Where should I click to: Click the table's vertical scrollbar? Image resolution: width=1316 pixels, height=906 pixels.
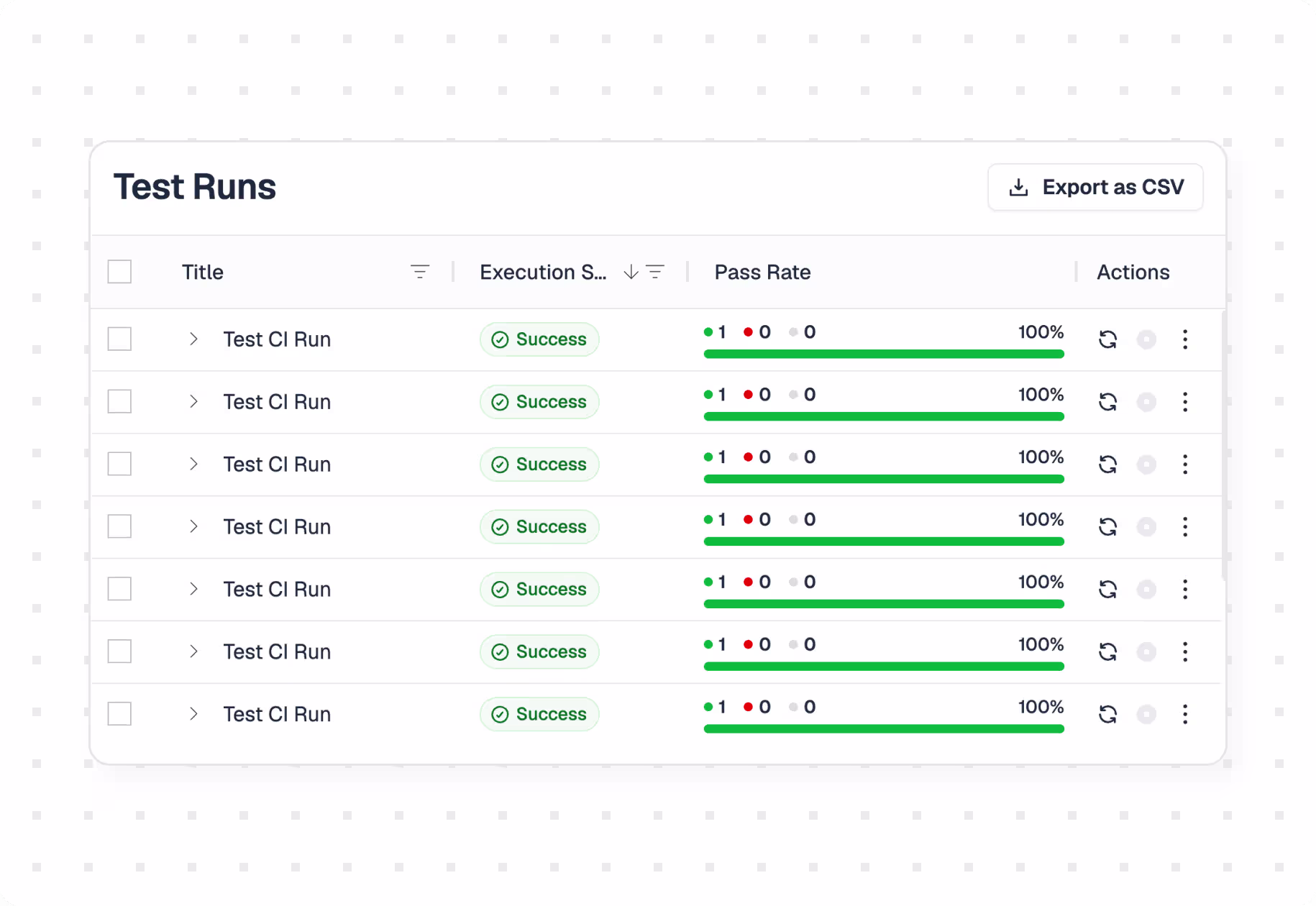1223,446
